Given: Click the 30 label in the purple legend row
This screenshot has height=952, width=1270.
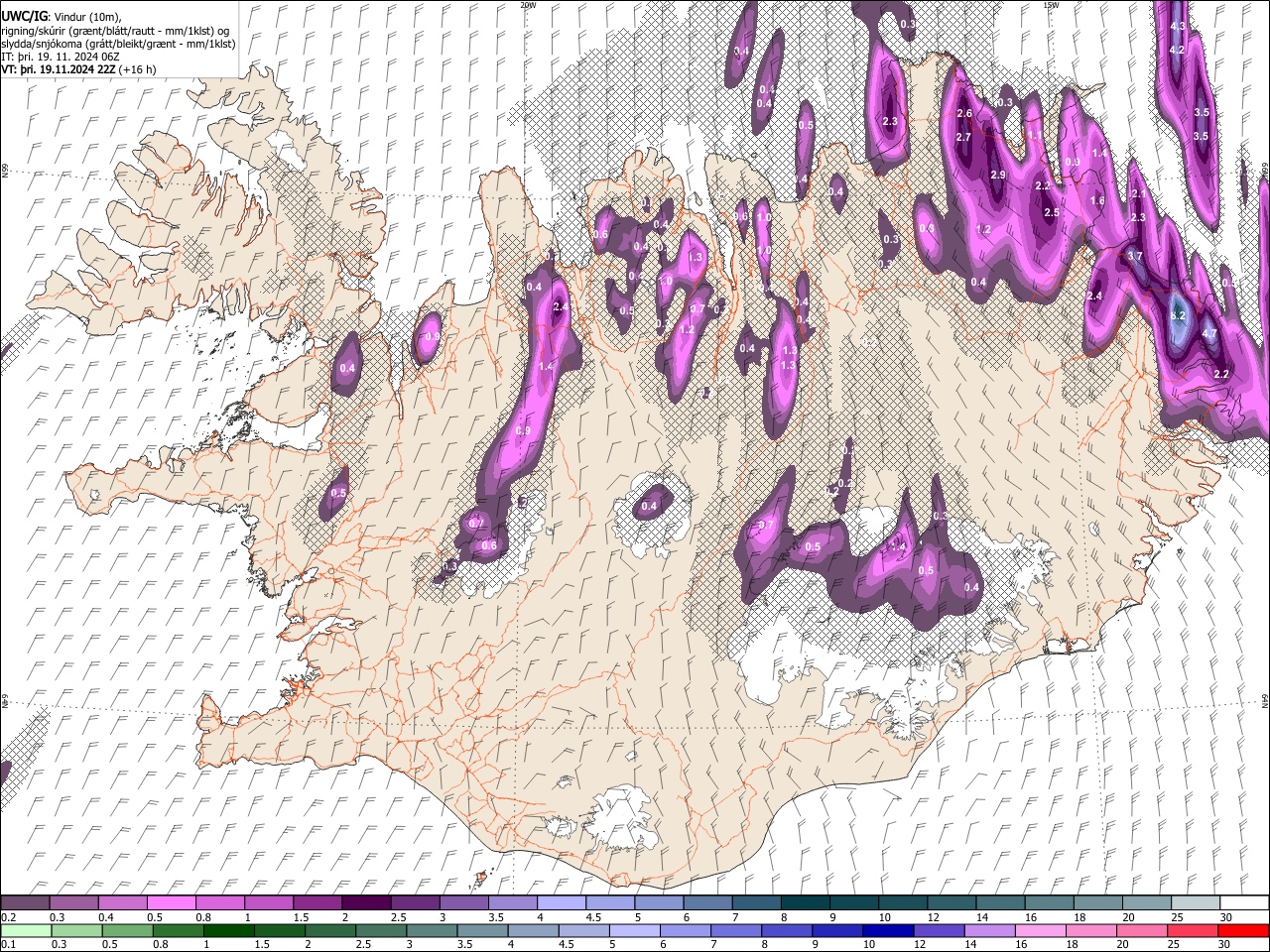Looking at the screenshot, I should click(1226, 917).
